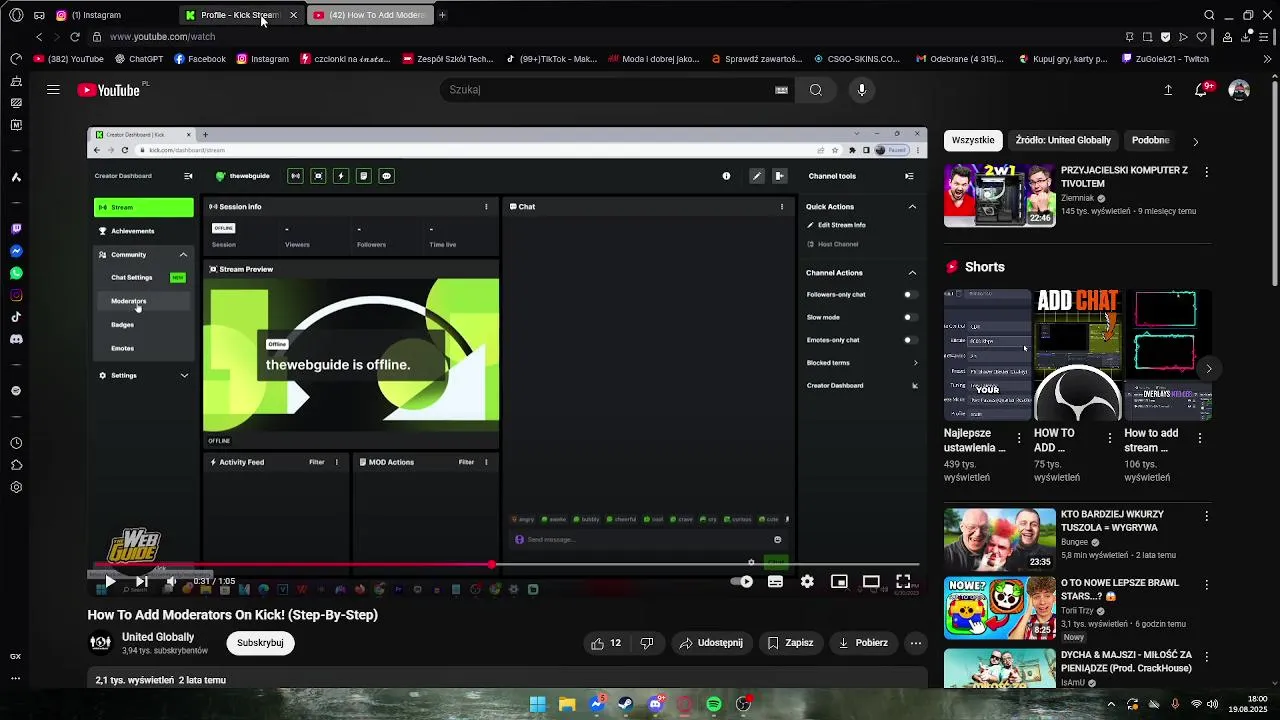The image size is (1280, 720).
Task: Select the Źródło: United Globally chip
Action: click(1063, 141)
